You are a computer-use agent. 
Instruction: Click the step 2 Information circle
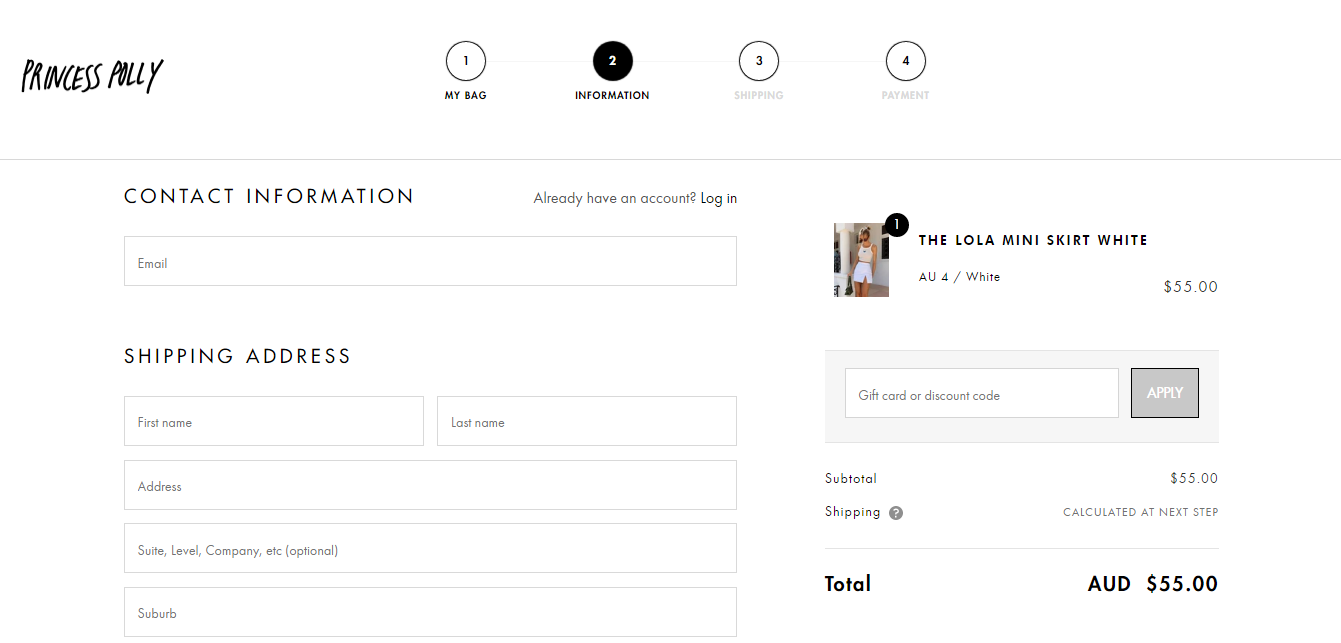612,61
